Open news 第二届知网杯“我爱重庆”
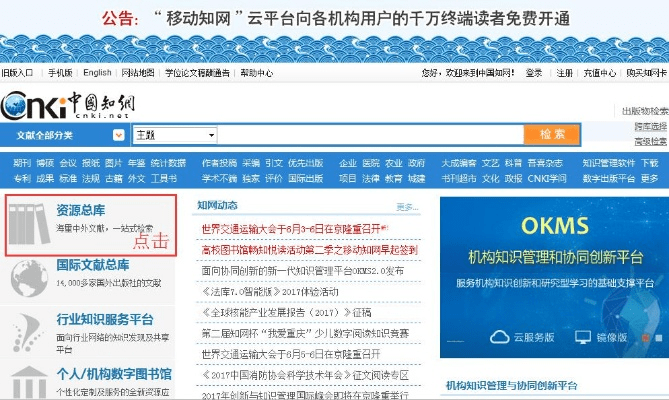The height and width of the screenshot is (400, 669). 305,333
